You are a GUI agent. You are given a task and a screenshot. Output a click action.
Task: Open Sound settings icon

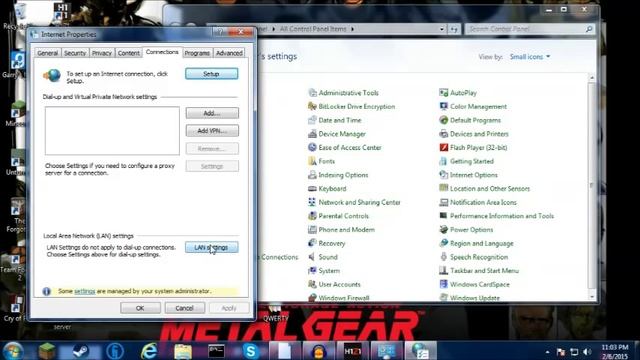(312, 257)
